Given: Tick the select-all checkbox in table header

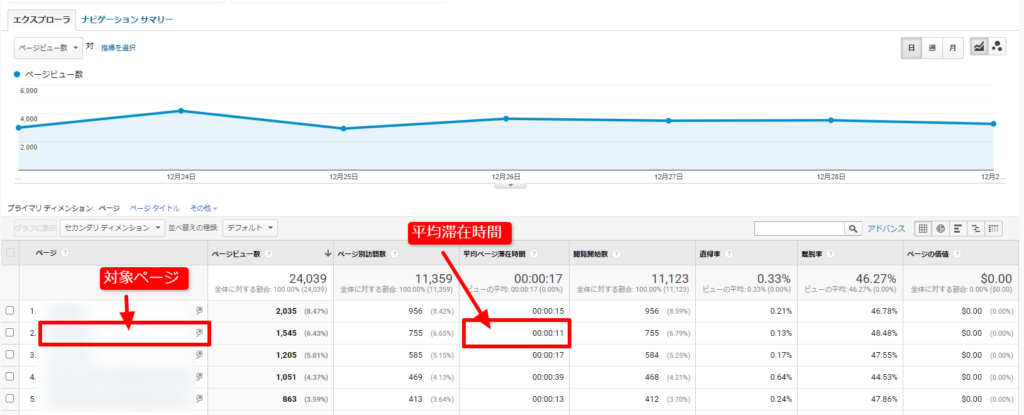Looking at the screenshot, I should click(x=9, y=254).
